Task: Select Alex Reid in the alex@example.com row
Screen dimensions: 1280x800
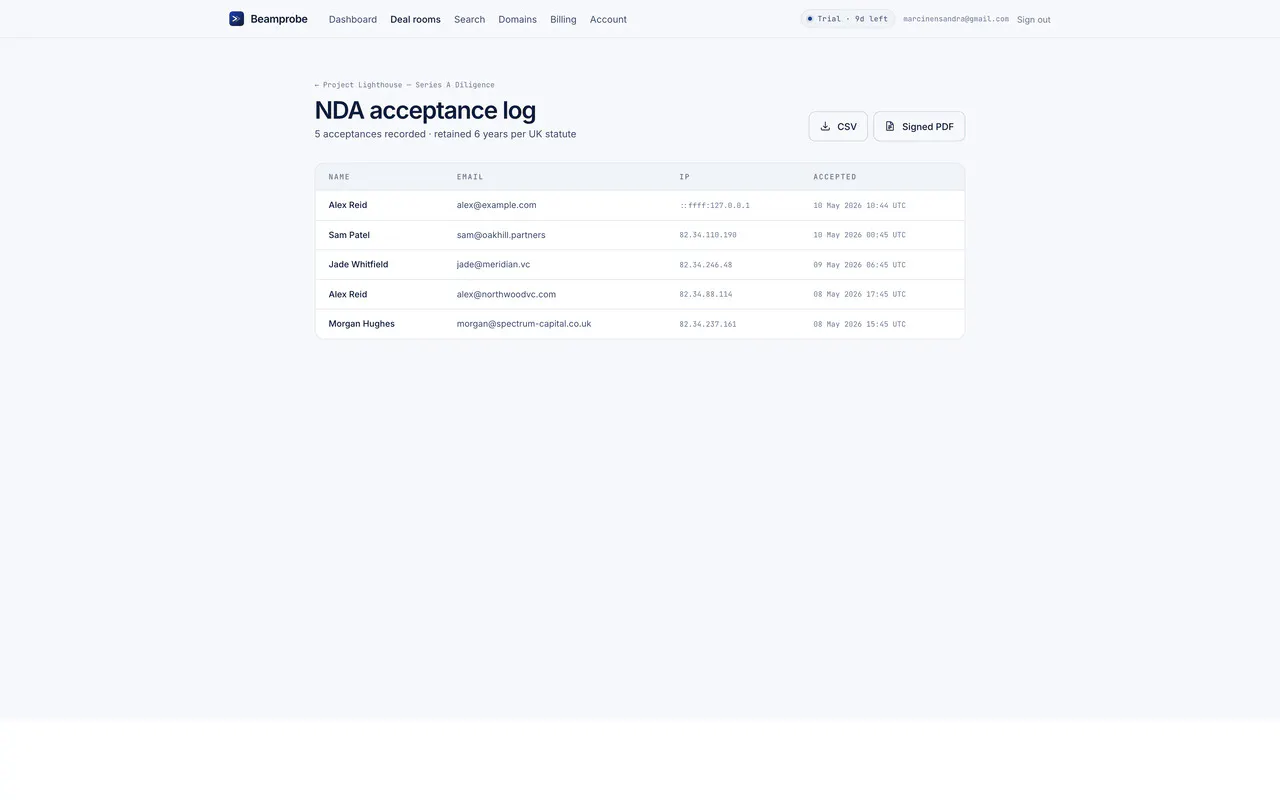Action: coord(348,205)
